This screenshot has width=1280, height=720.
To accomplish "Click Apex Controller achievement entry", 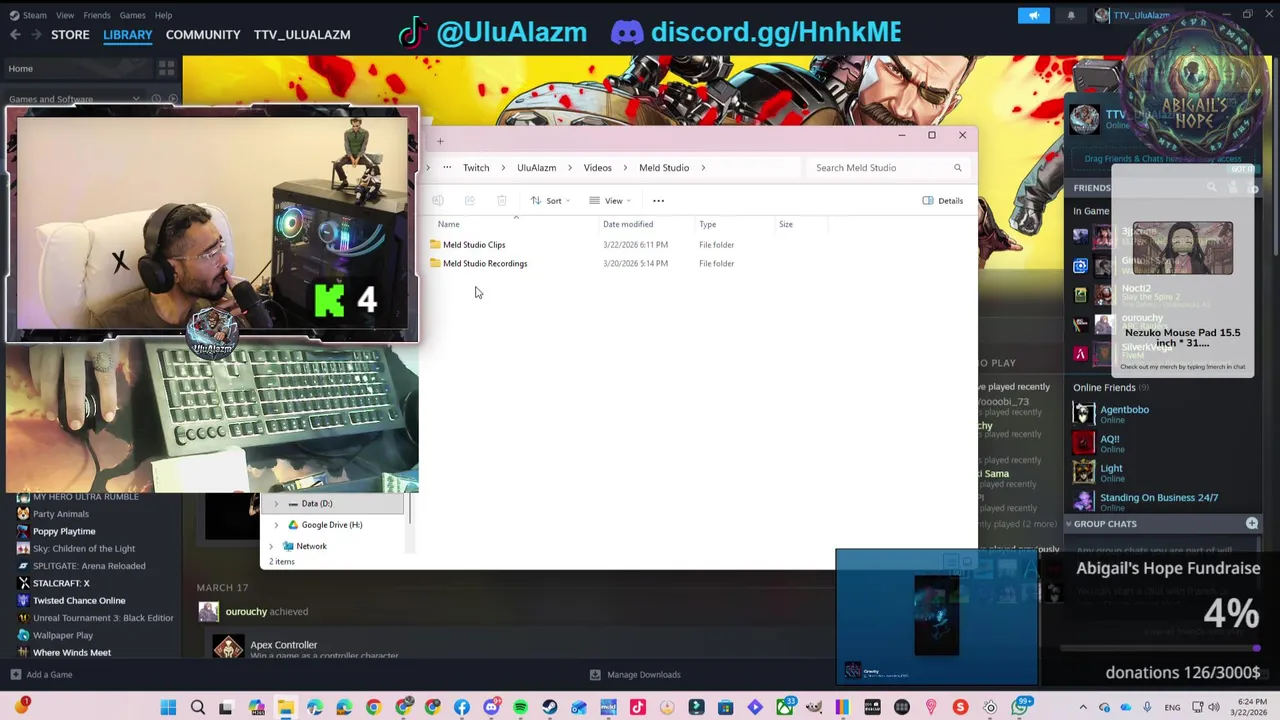I will pos(283,645).
